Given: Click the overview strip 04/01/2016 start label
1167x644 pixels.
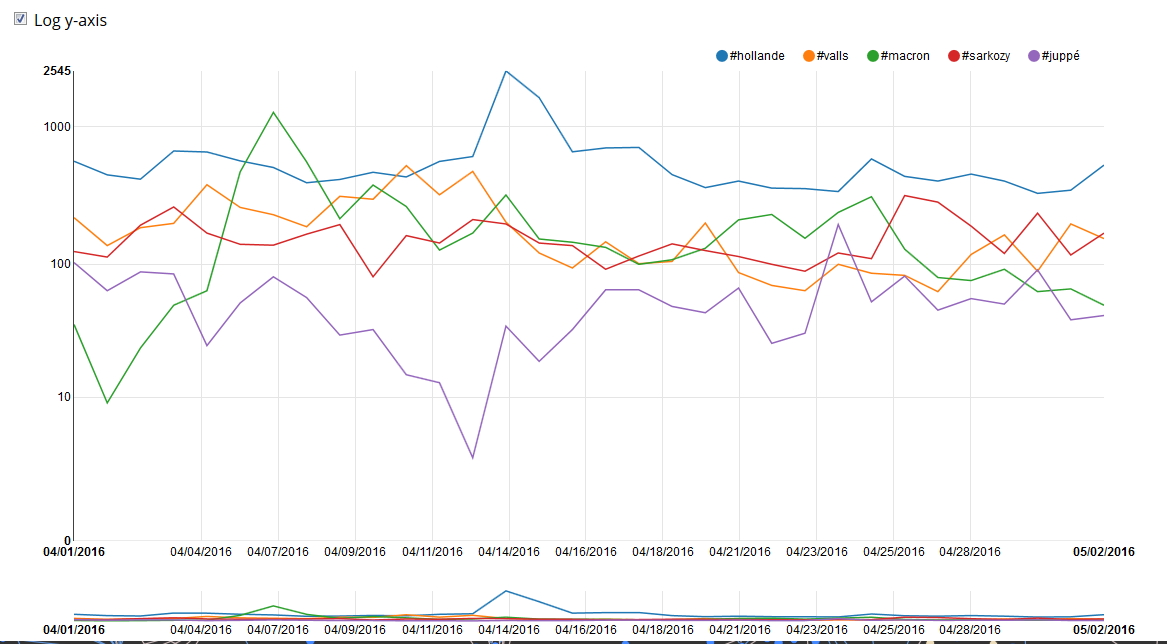Looking at the screenshot, I should 74,630.
